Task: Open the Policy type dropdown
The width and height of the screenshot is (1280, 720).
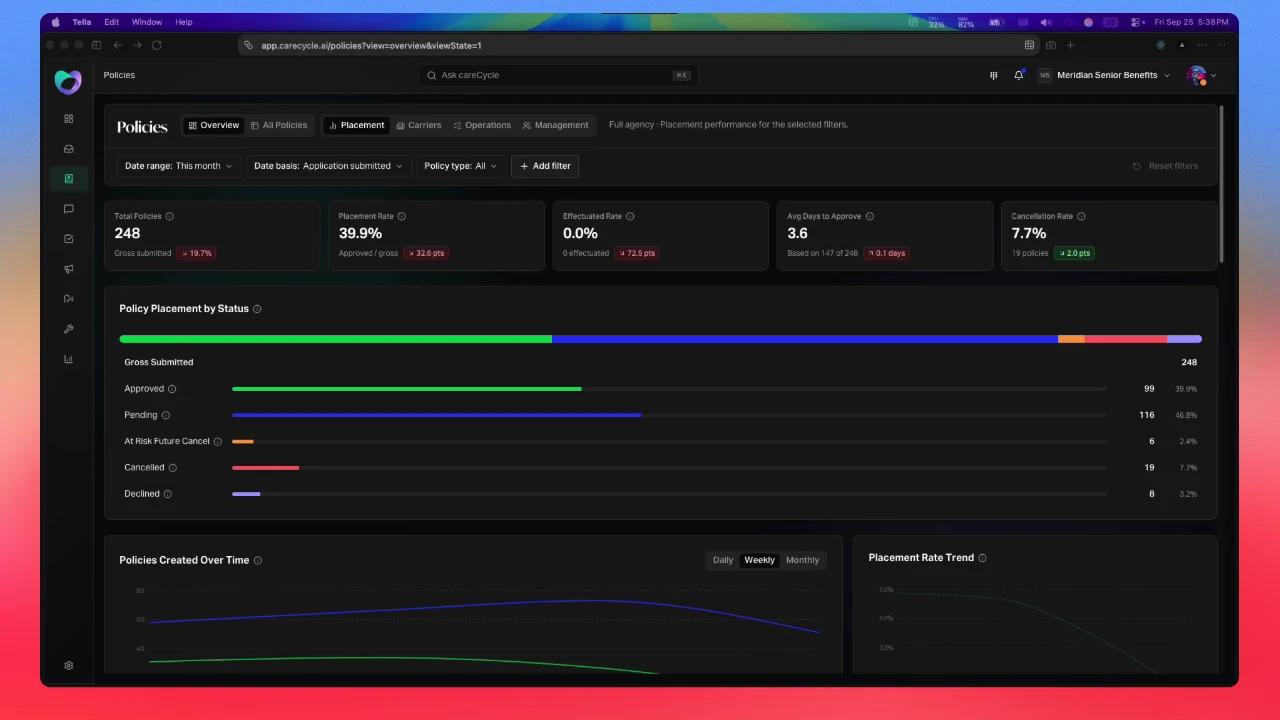Action: [461, 166]
